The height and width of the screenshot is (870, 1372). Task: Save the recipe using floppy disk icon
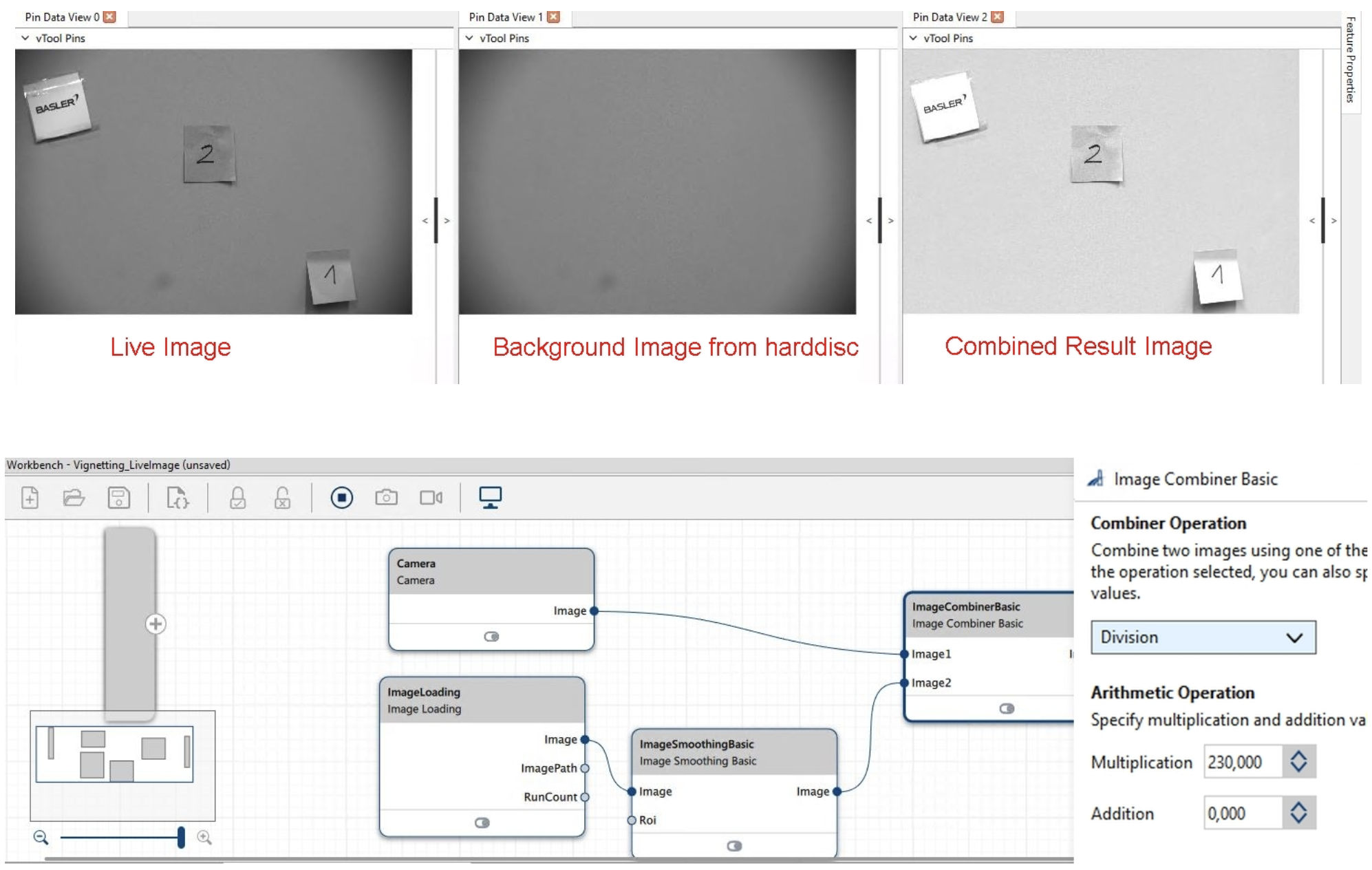click(119, 498)
